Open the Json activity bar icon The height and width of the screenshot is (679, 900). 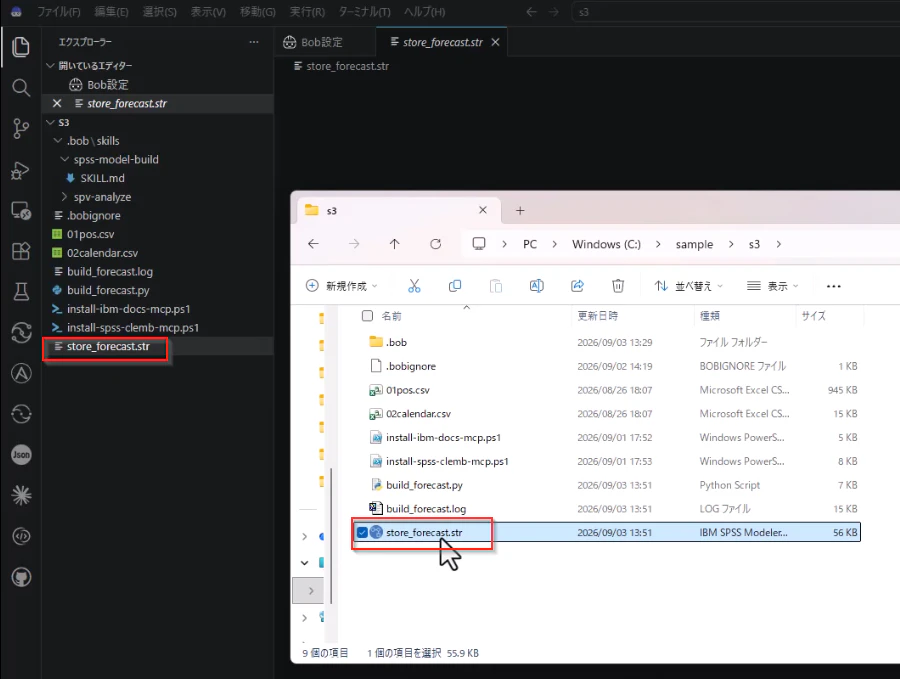[21, 455]
